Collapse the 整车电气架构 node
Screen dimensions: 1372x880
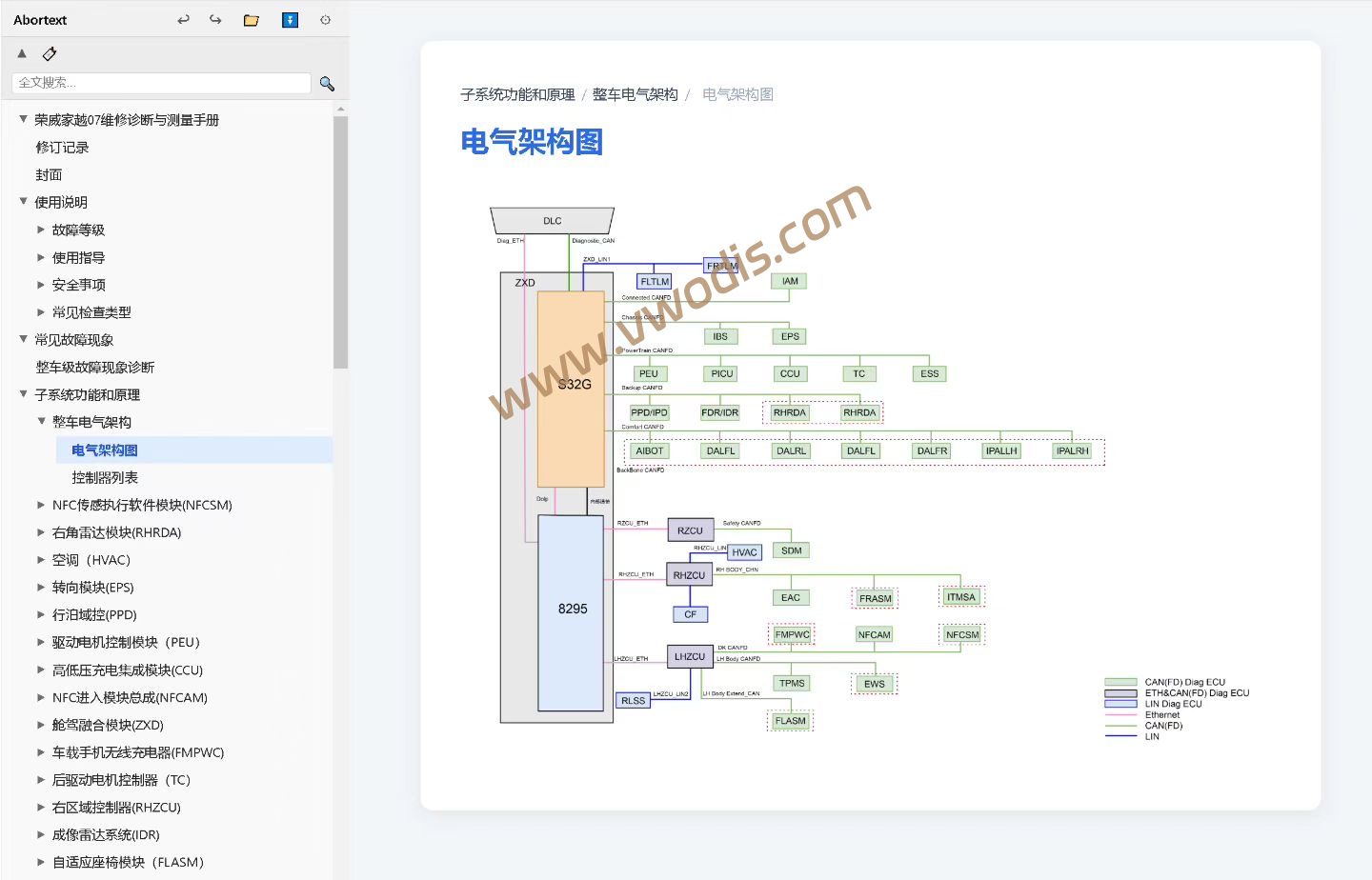pyautogui.click(x=41, y=421)
